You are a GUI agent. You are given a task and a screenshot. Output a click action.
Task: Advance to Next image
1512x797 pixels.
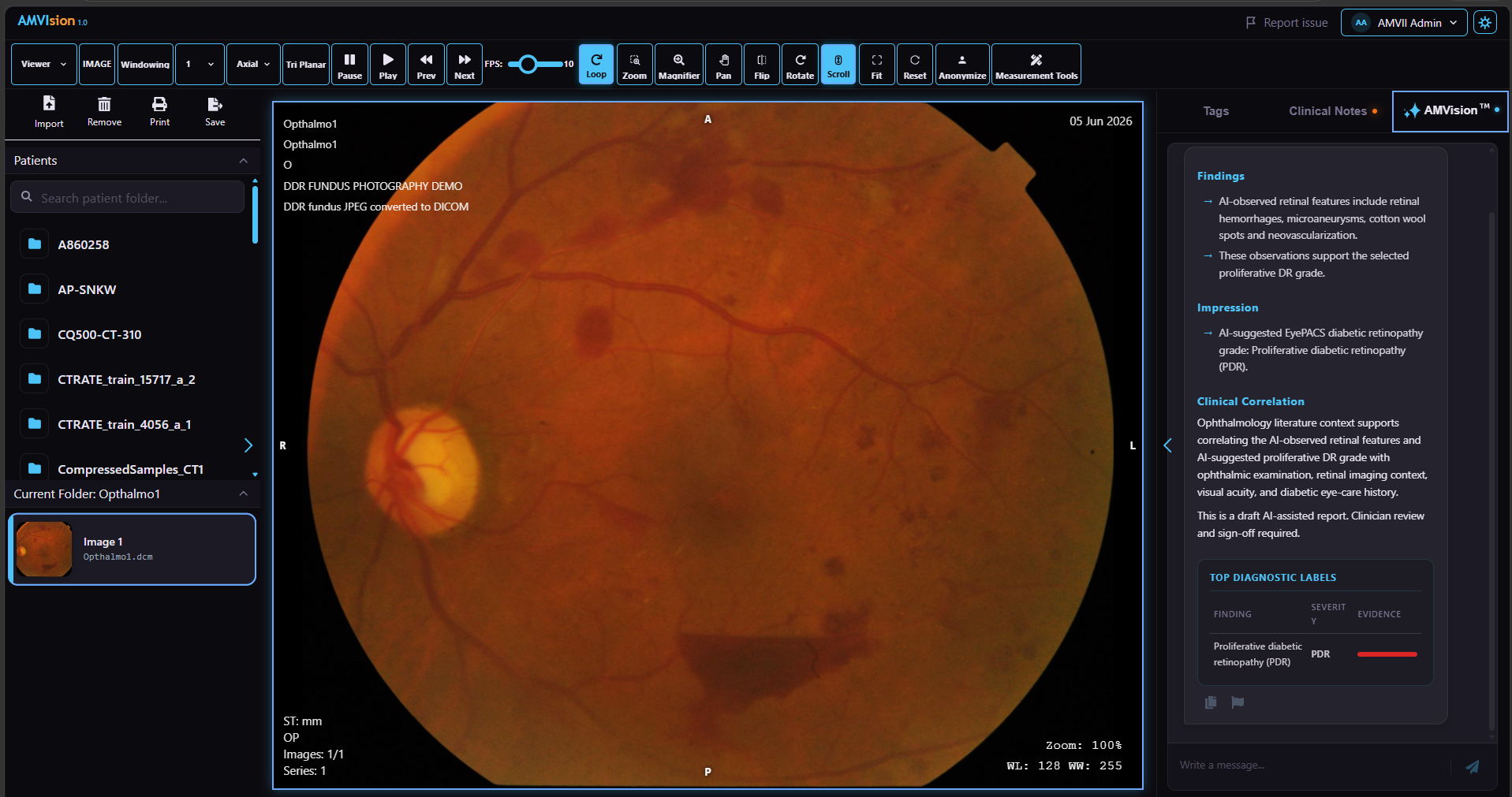(465, 65)
